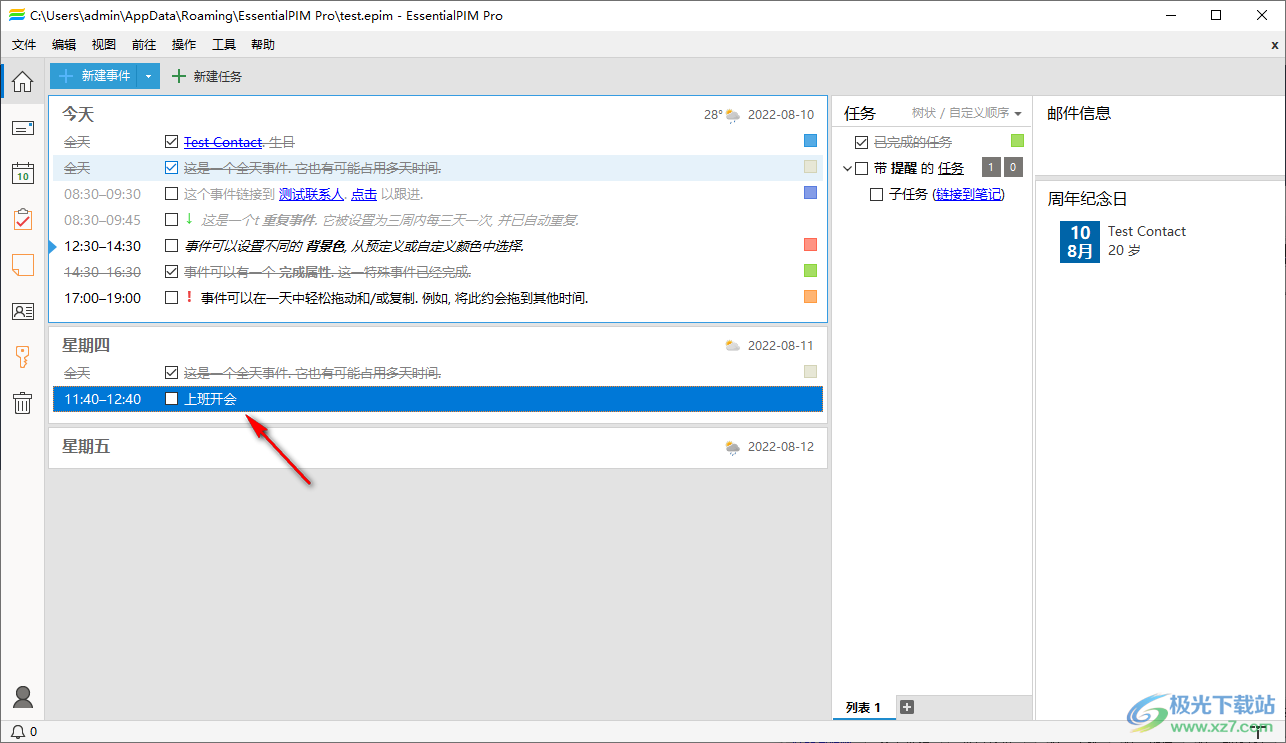The height and width of the screenshot is (743, 1286).
Task: Select the 星期四 day header
Action: coord(86,346)
